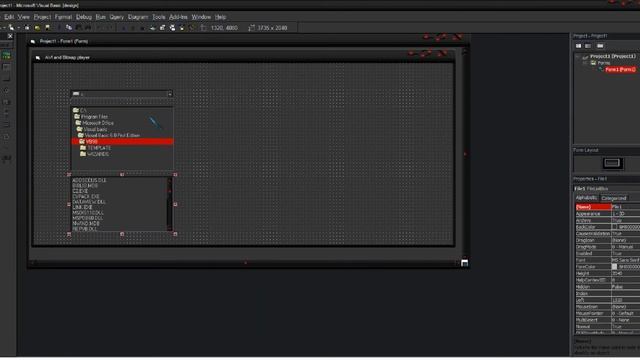Open the File1 FileListBox object dropdown in Properties
The height and width of the screenshot is (360, 640).
point(607,189)
